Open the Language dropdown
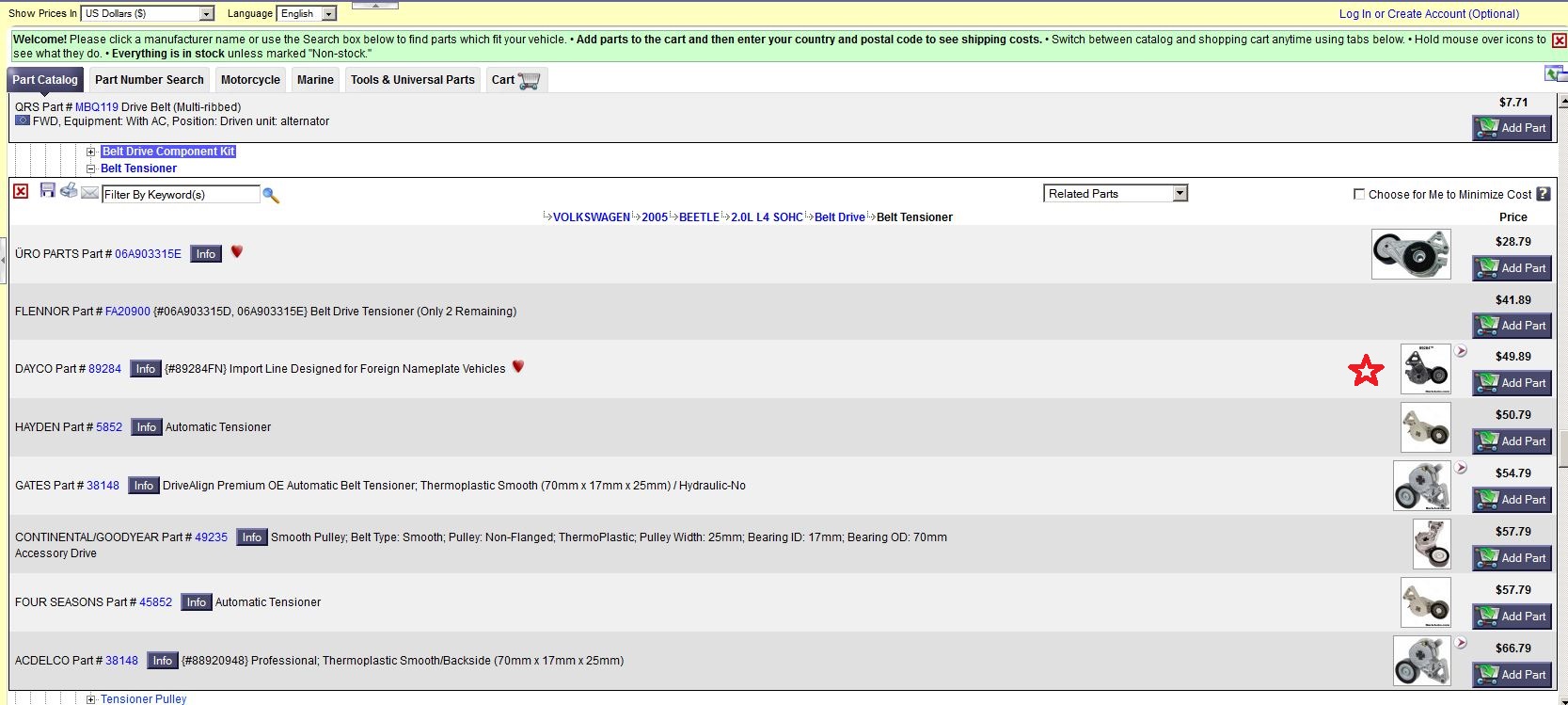Screen dimensions: 1568x705 (x=307, y=13)
